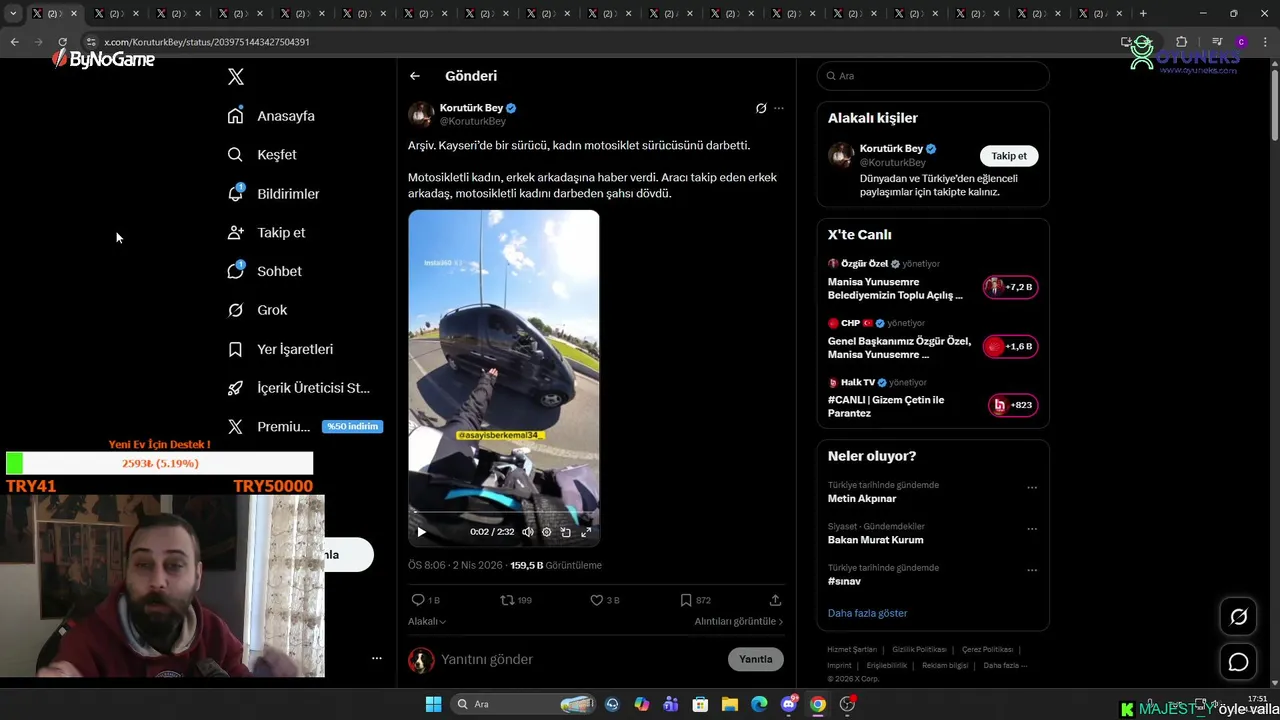Open Microsoft Teams from taskbar

click(671, 704)
